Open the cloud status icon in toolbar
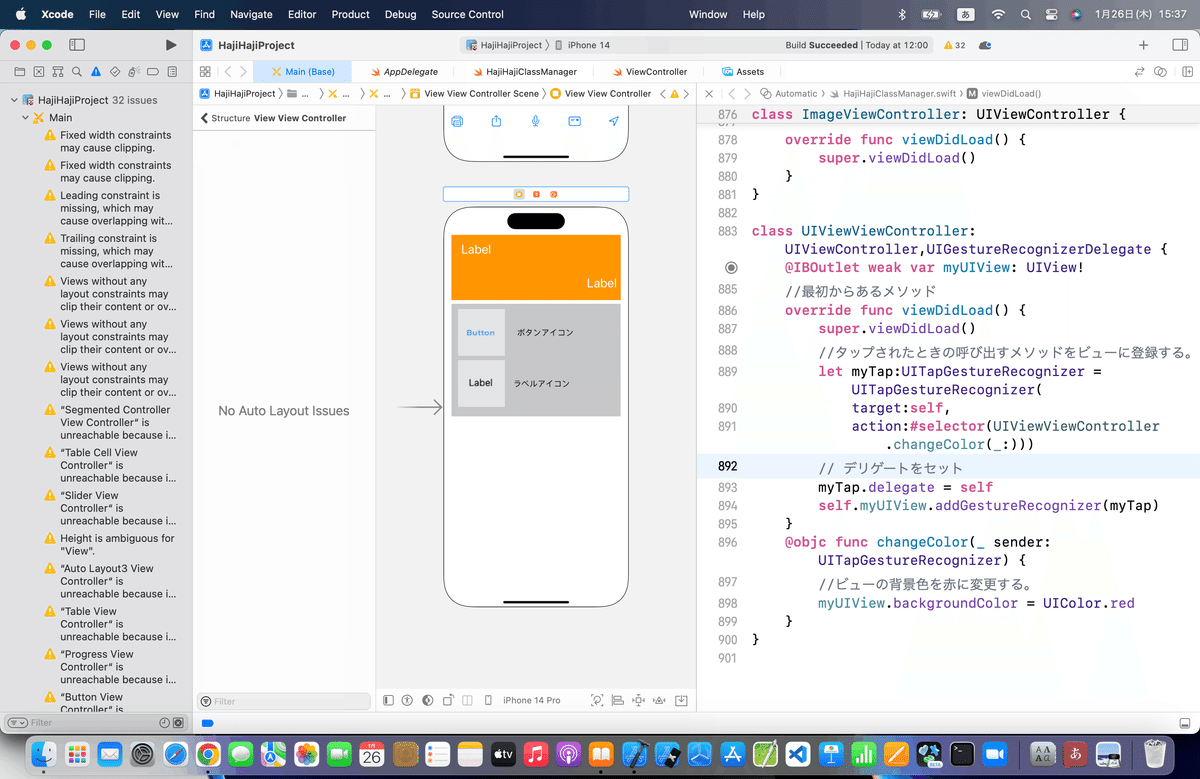This screenshot has width=1200, height=779. (x=985, y=45)
